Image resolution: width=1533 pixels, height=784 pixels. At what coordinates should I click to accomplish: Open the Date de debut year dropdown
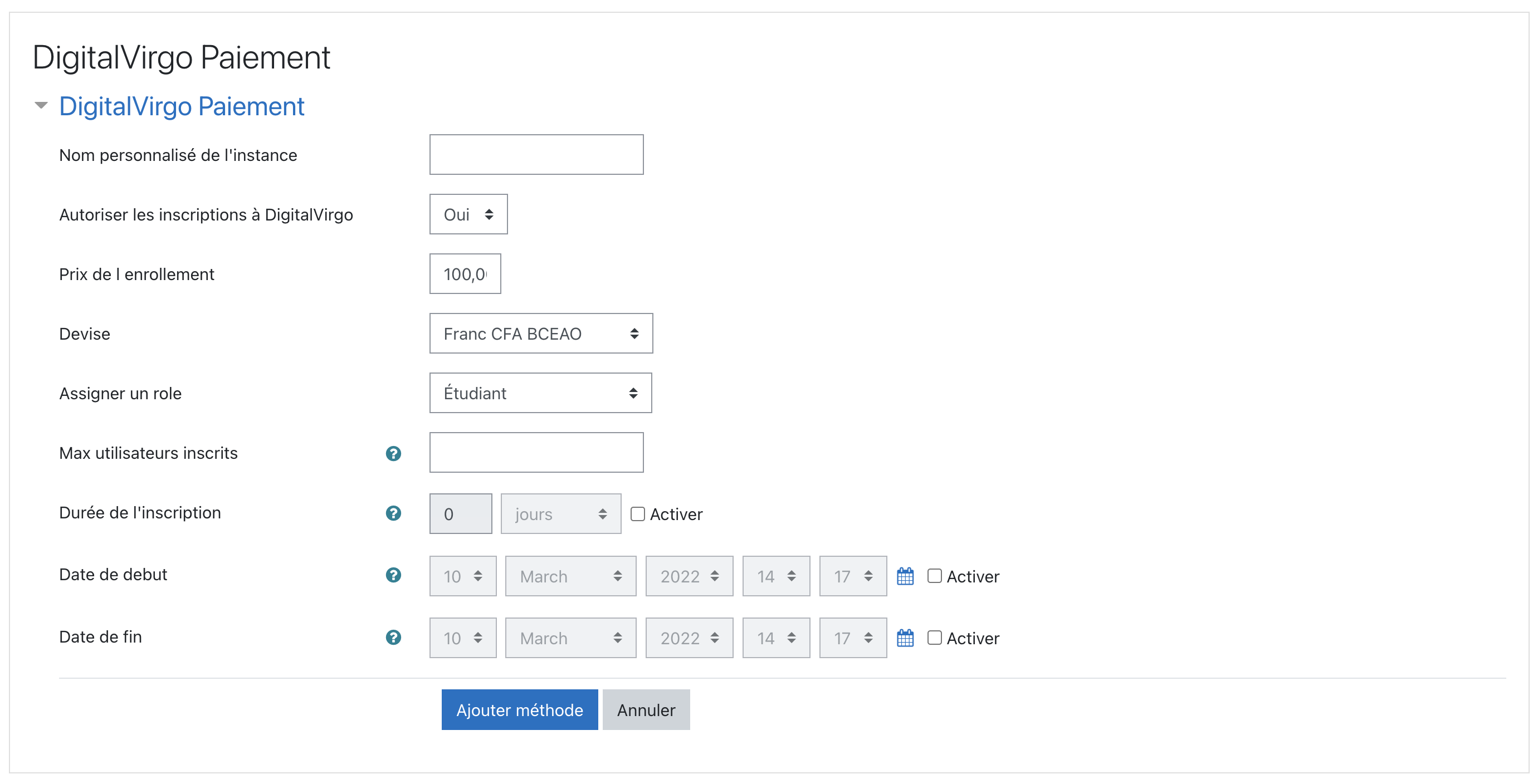click(689, 576)
